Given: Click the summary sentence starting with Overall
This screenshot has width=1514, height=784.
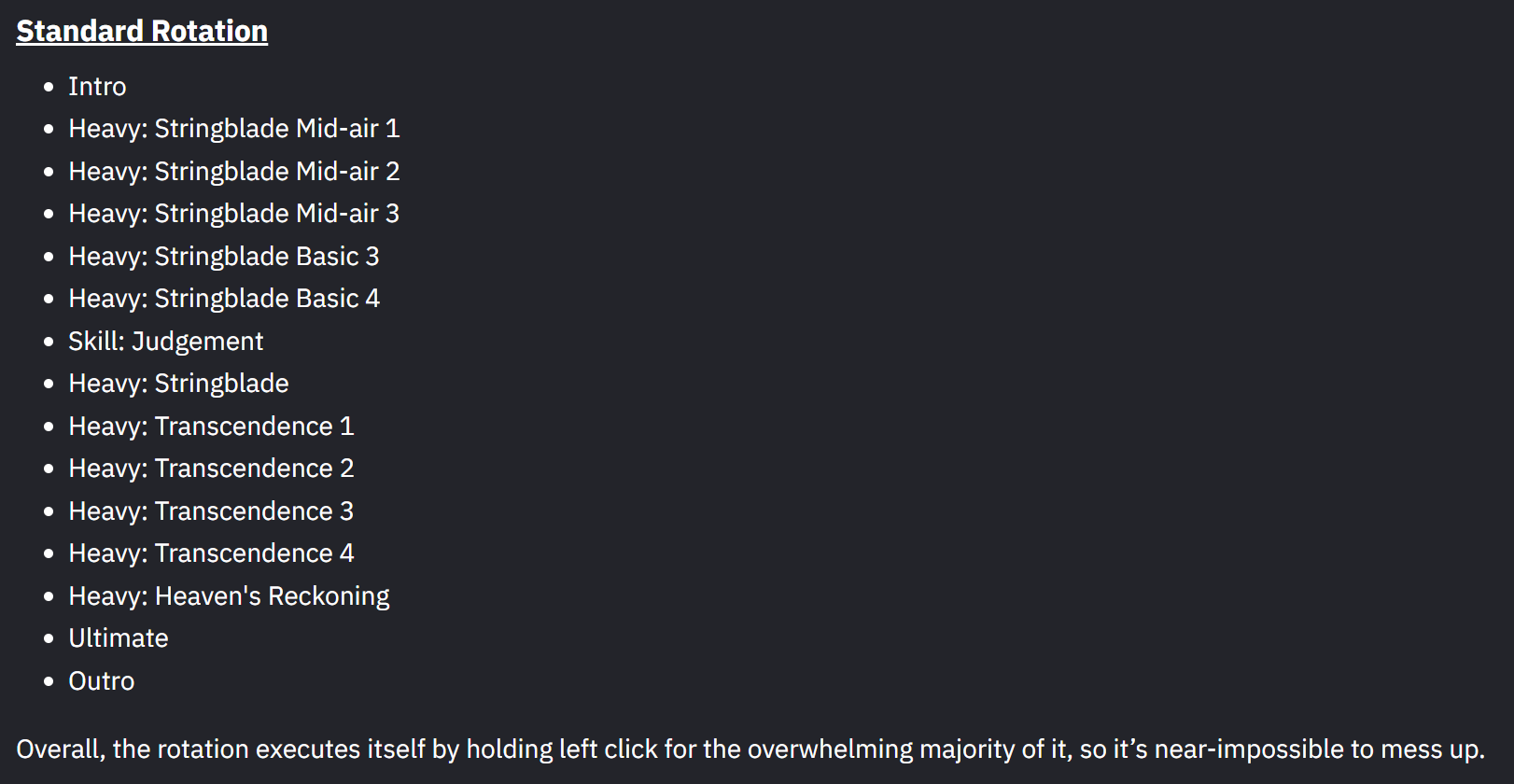Looking at the screenshot, I should [750, 749].
